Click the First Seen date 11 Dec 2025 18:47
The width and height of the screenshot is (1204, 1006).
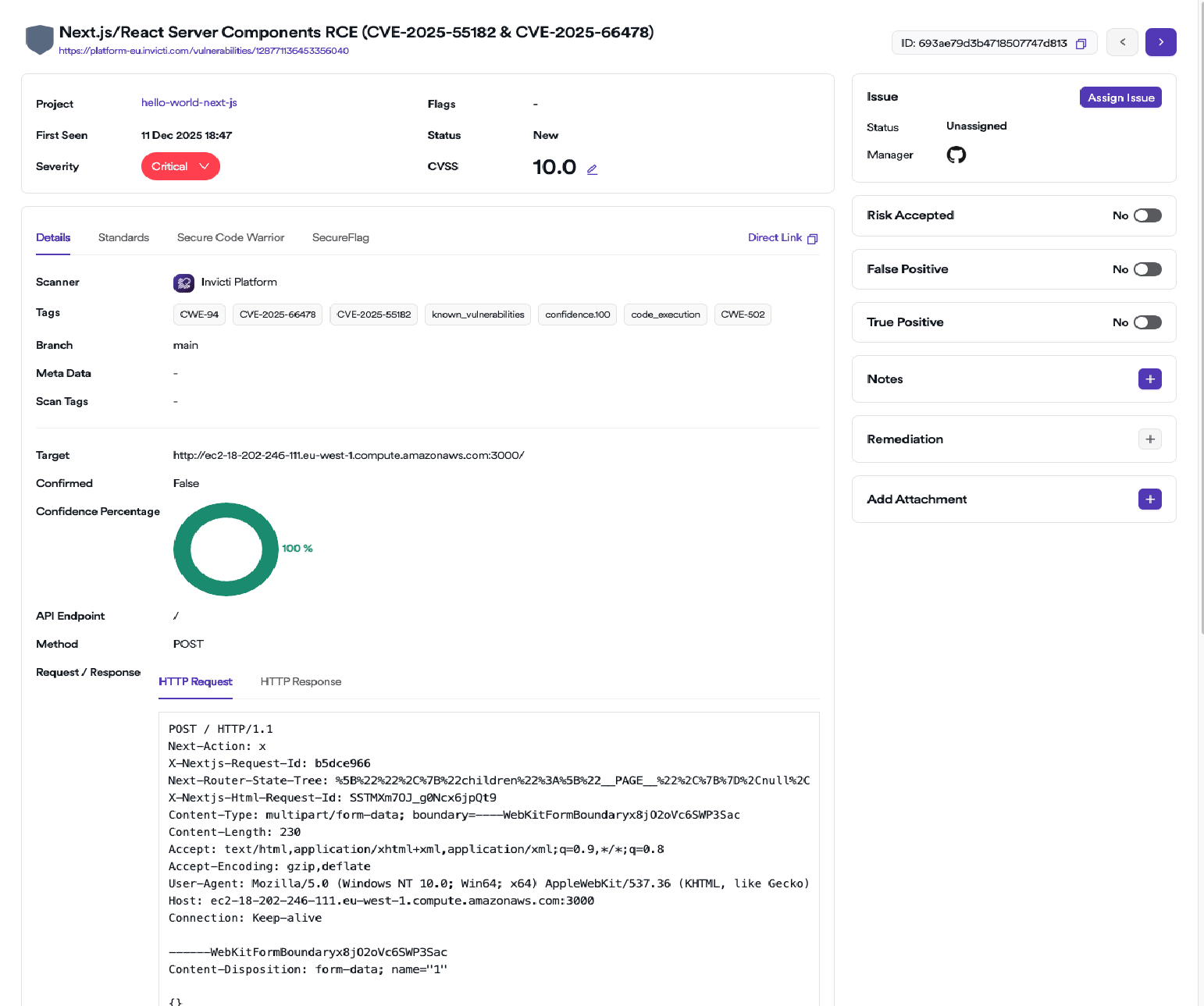187,135
